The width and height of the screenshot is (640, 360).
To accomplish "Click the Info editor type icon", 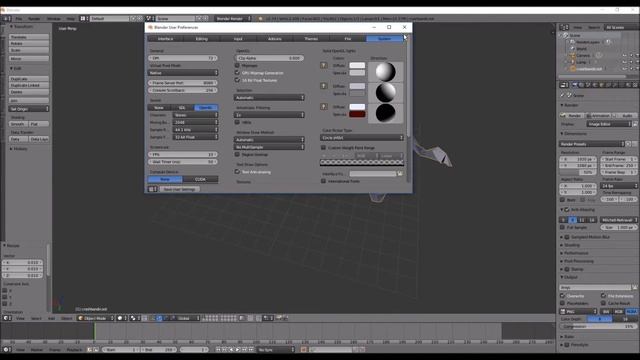I will [x=7, y=18].
